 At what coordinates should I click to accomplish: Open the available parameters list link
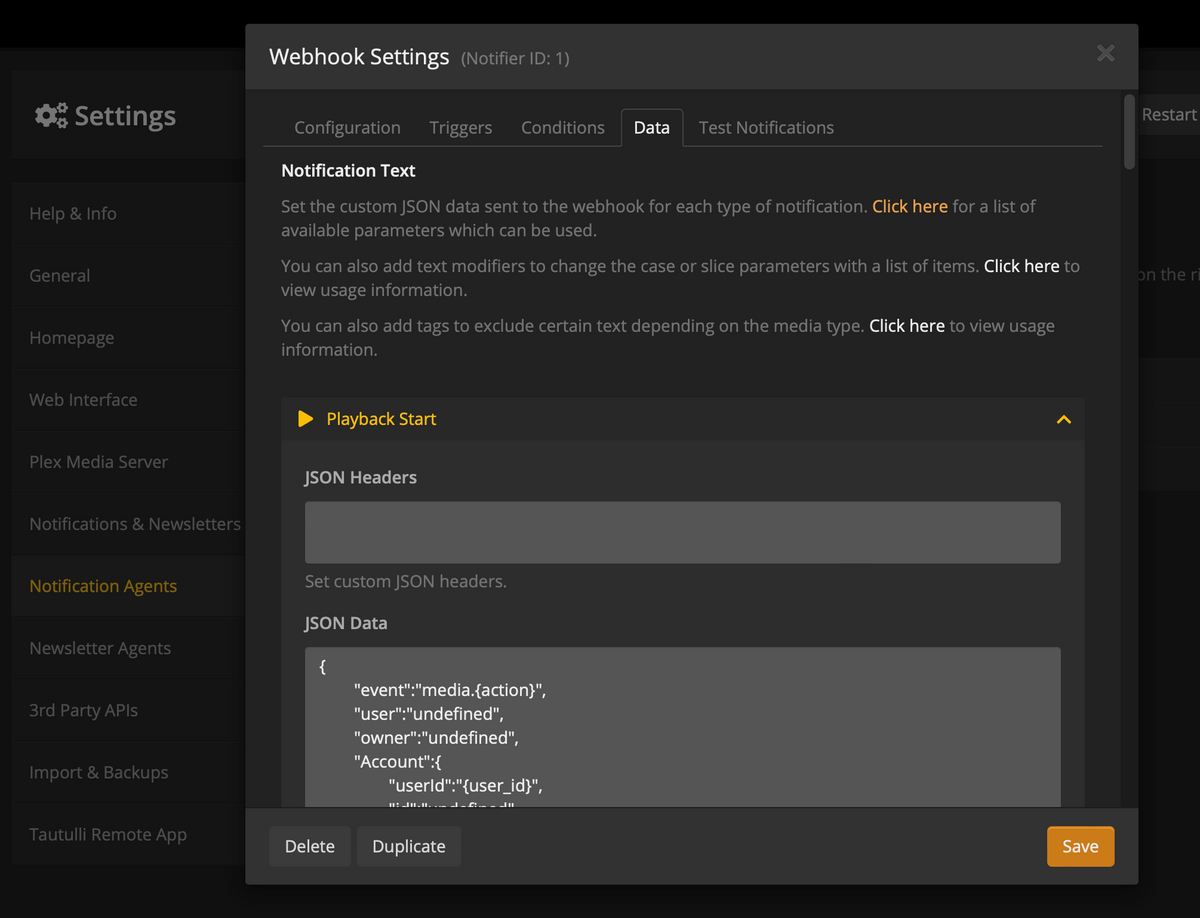pos(909,206)
